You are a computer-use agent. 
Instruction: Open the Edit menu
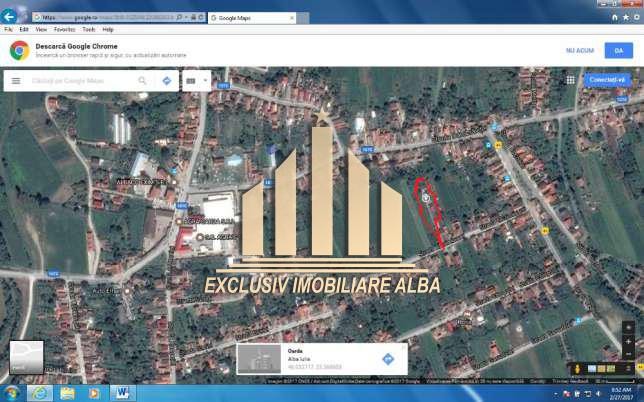coord(24,30)
